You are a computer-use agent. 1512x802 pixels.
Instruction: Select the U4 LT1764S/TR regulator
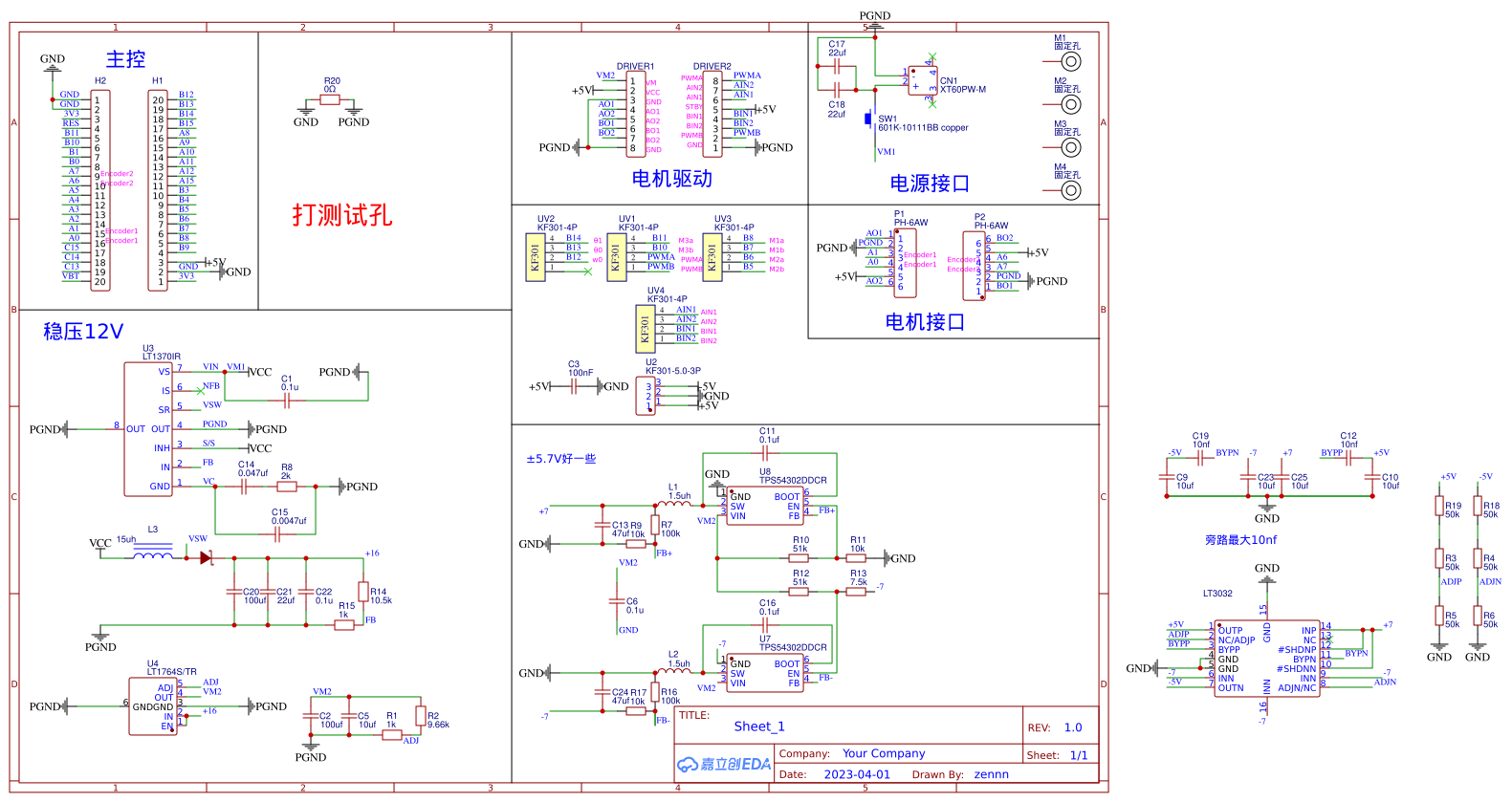[153, 706]
